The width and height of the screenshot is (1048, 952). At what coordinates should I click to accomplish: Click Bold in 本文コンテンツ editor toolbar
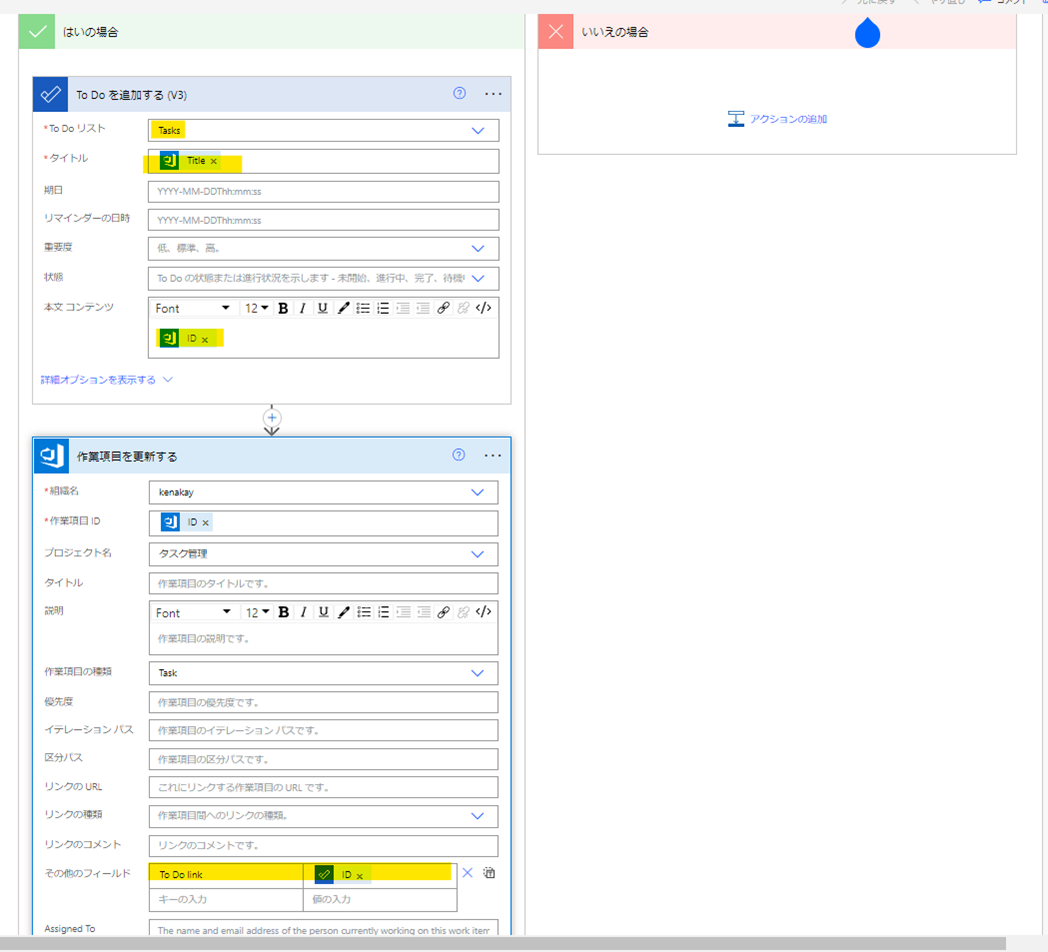[x=283, y=308]
